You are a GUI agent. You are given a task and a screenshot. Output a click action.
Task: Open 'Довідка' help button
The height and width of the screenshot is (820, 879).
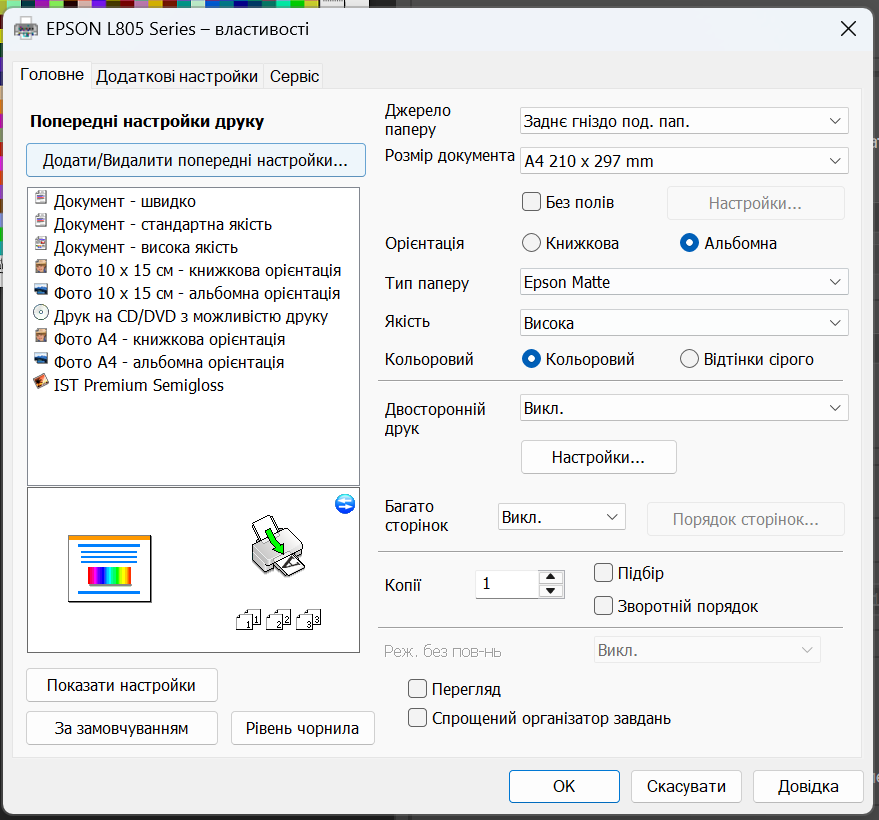(808, 786)
